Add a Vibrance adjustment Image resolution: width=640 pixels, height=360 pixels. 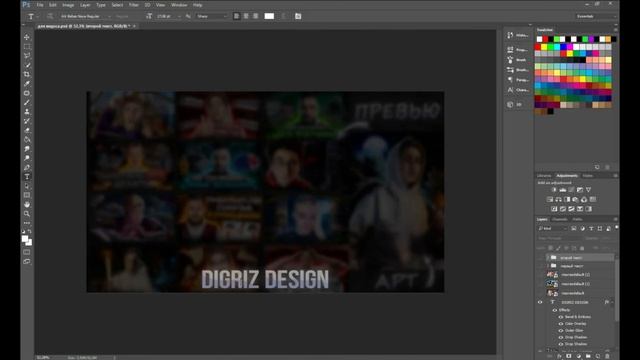[x=589, y=190]
